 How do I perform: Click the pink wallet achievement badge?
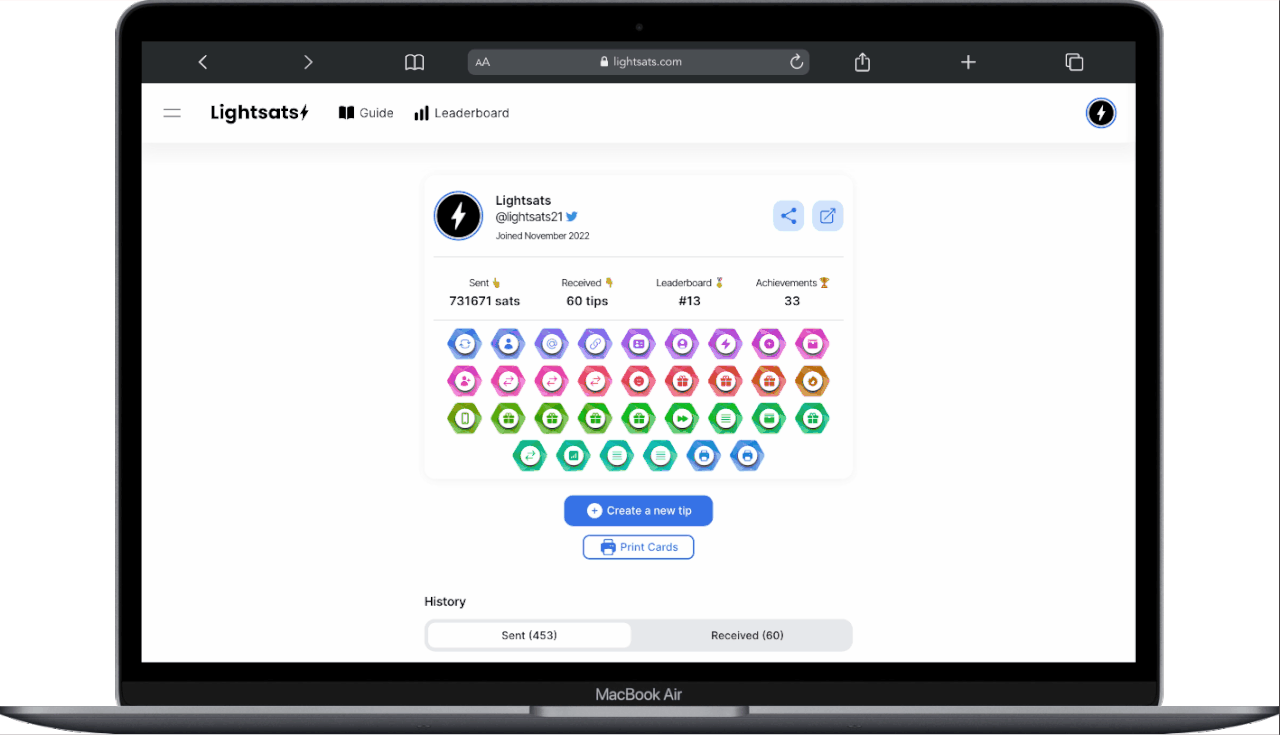(812, 344)
